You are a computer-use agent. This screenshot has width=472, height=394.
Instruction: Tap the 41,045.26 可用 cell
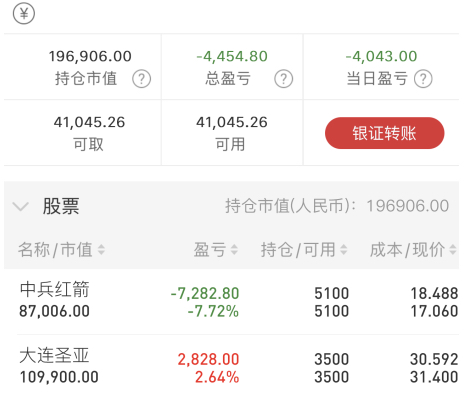(x=232, y=133)
